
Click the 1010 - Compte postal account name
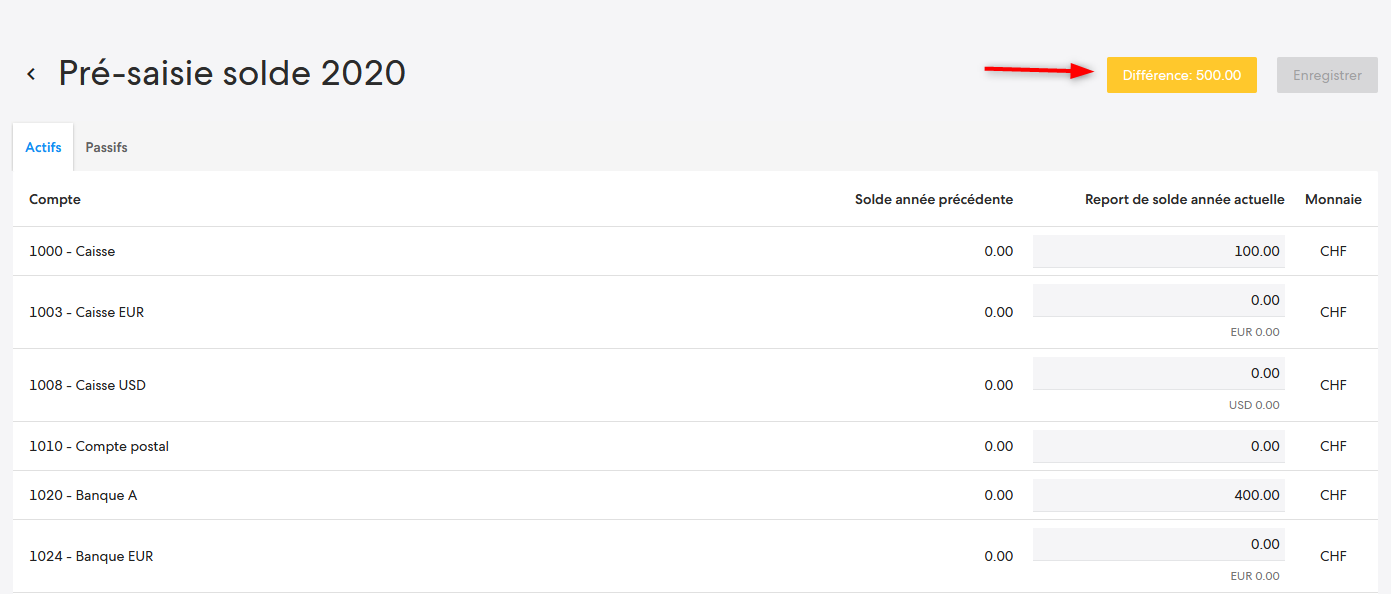pyautogui.click(x=99, y=446)
